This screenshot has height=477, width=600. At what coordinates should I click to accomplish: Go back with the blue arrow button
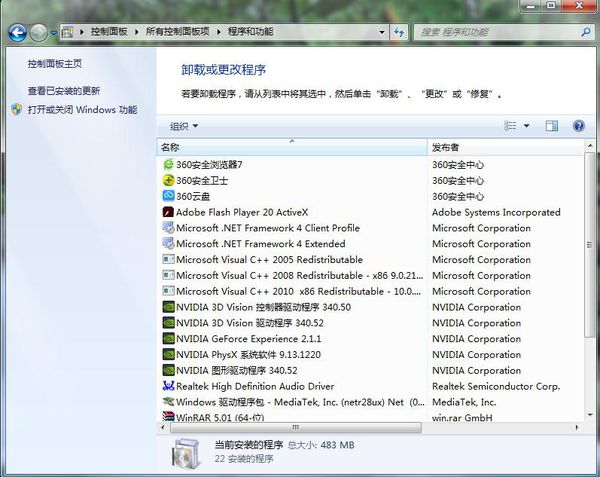(17, 33)
